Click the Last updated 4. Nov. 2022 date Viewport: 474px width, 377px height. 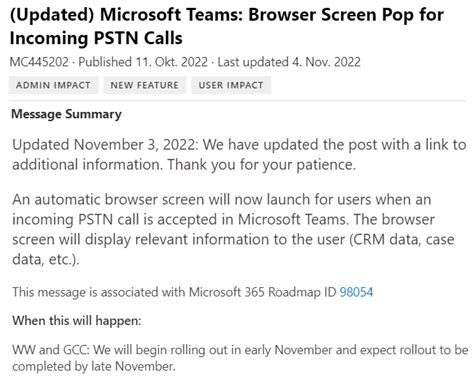point(289,62)
